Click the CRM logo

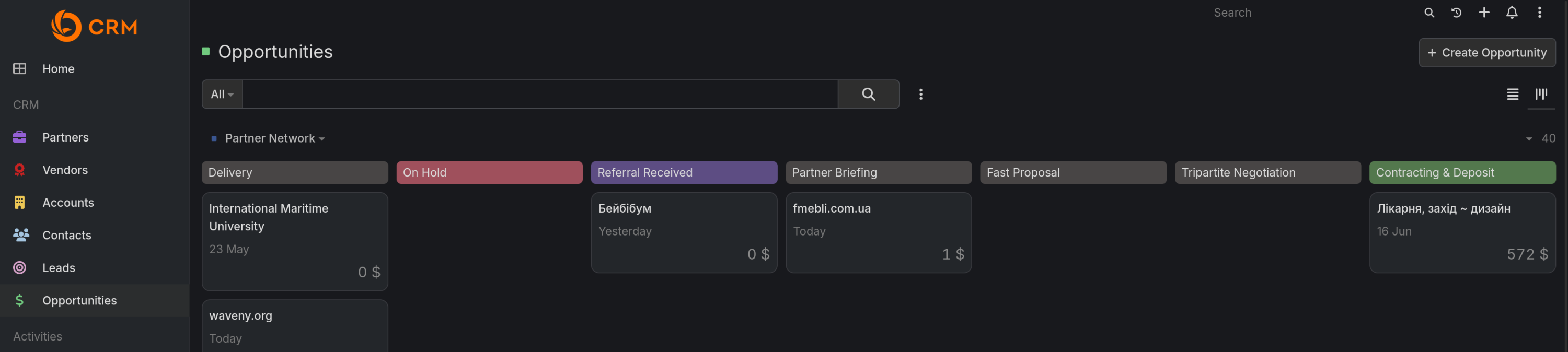[x=95, y=26]
